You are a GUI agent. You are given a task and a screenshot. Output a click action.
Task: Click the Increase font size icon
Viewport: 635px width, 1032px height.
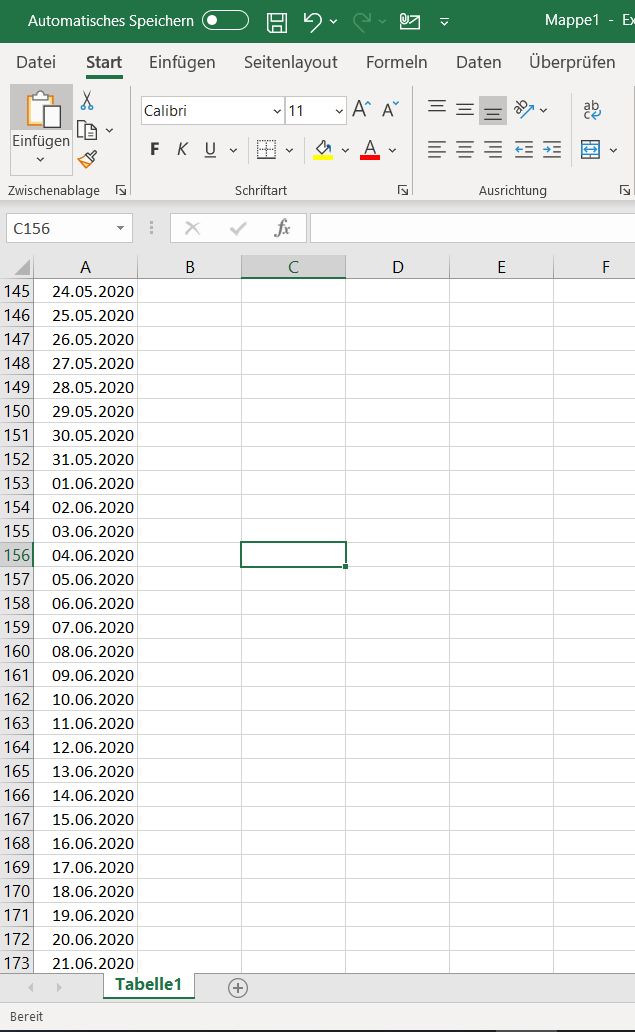362,109
